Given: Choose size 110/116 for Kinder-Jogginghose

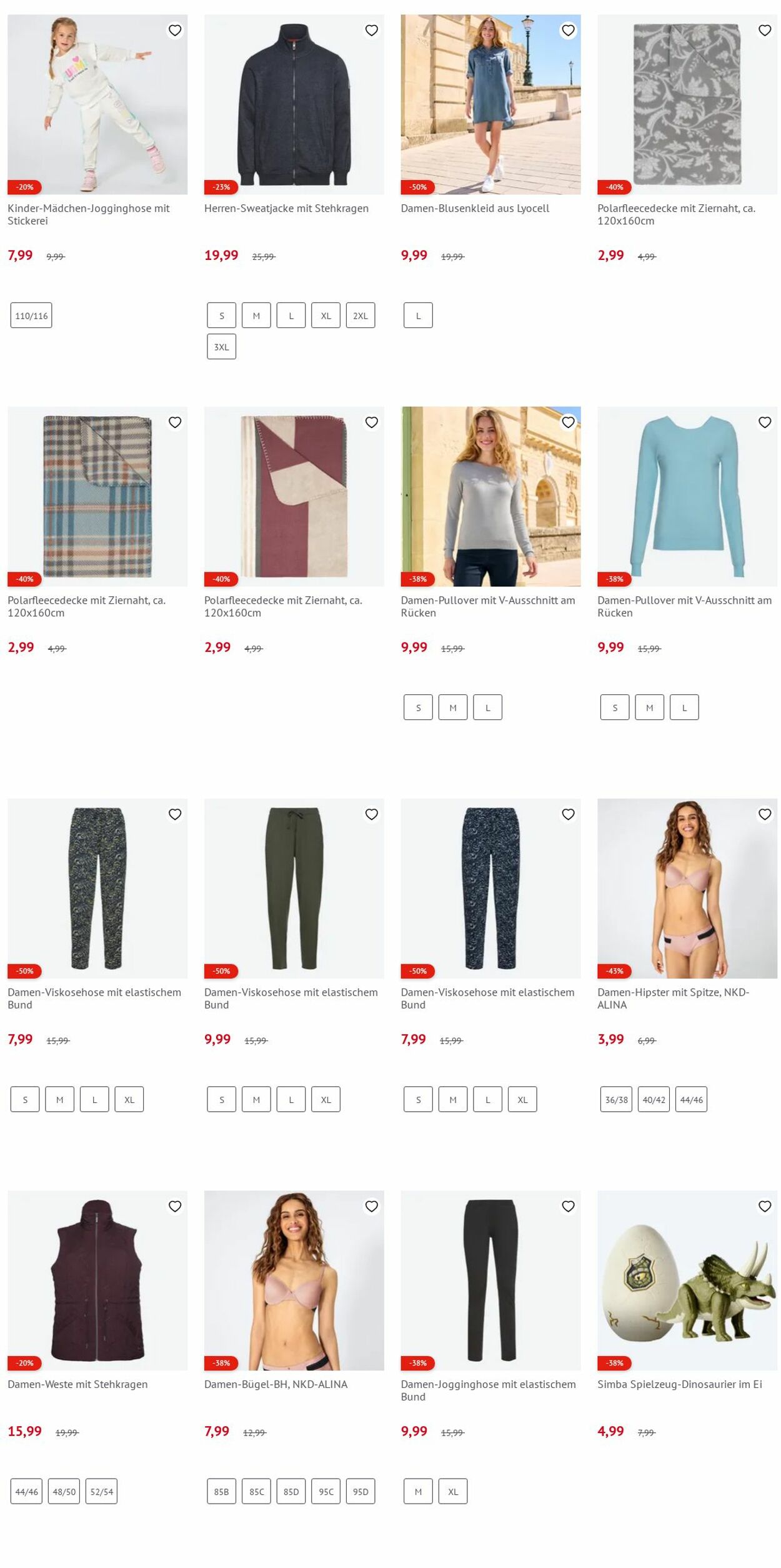Looking at the screenshot, I should [31, 316].
